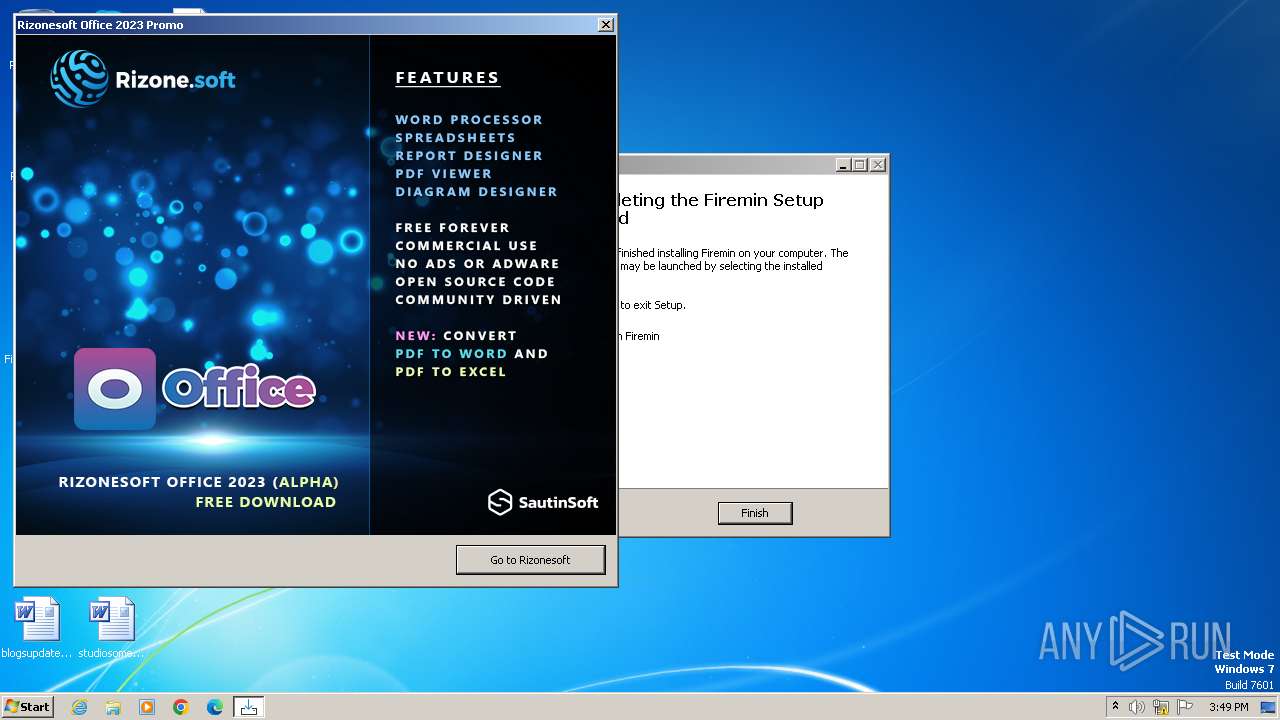
Task: Click the Show desktop button
Action: coord(1269,707)
